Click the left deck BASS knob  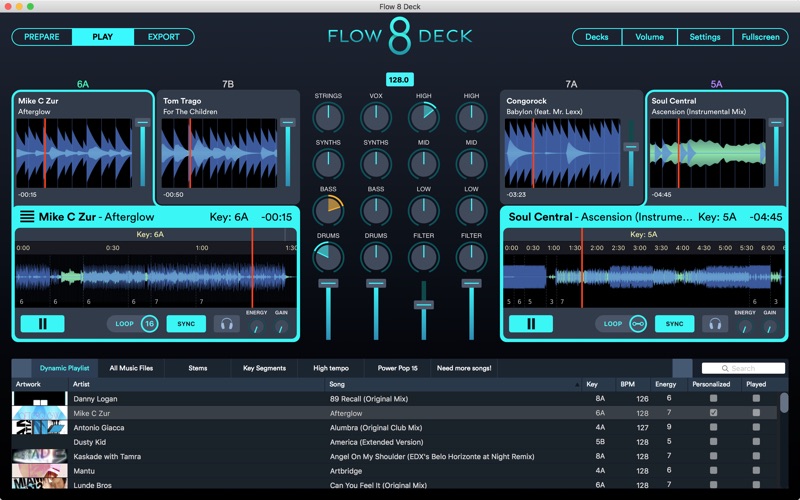(x=328, y=210)
